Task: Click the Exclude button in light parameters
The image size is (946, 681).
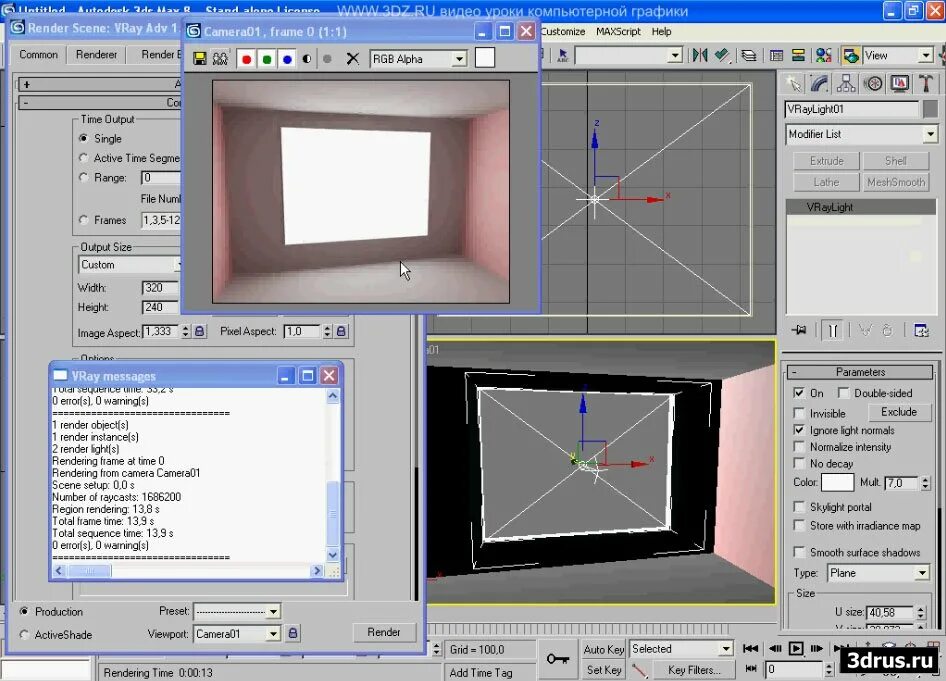Action: point(898,412)
